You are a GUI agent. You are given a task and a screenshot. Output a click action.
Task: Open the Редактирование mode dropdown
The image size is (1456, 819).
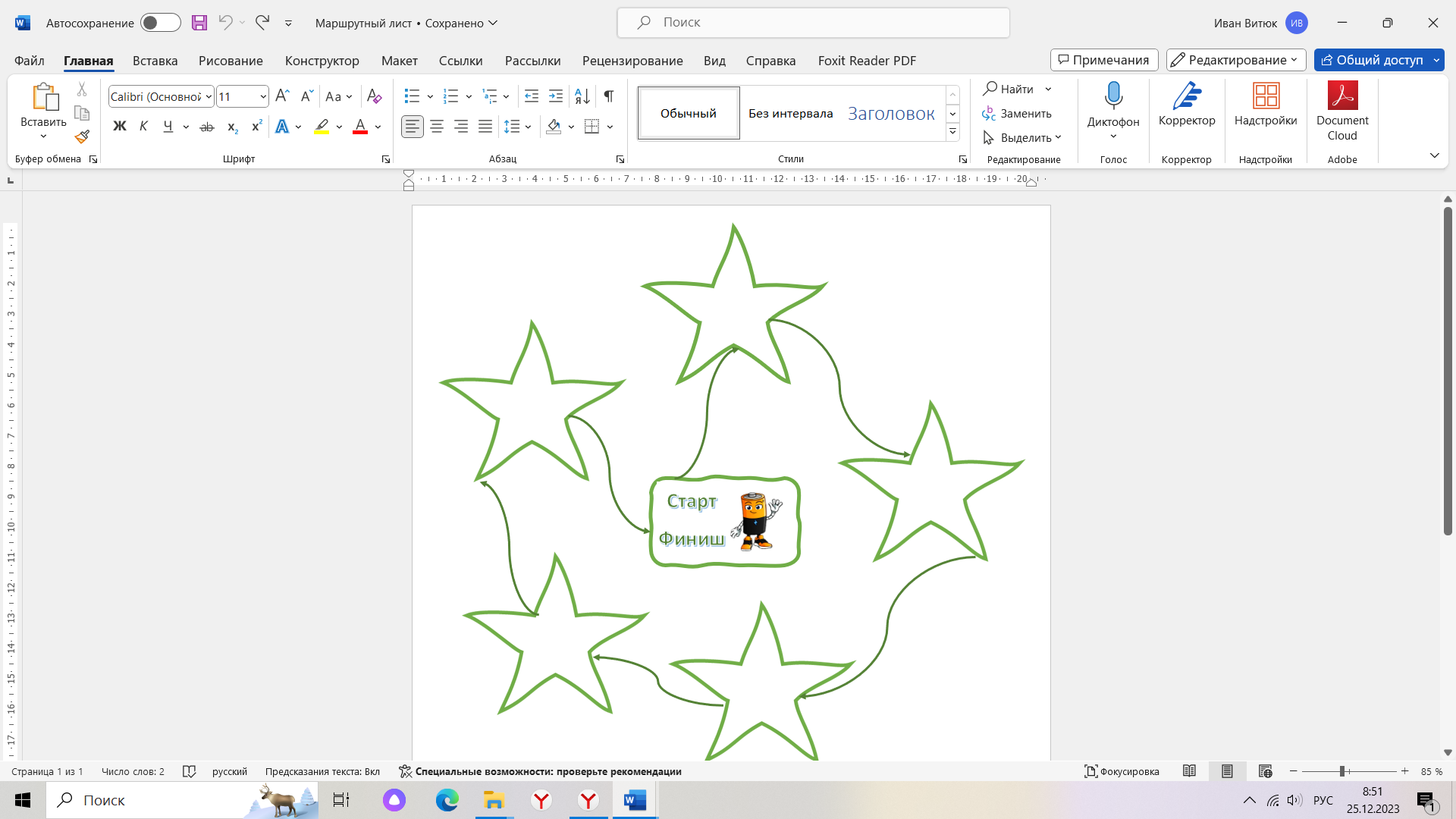pos(1235,60)
